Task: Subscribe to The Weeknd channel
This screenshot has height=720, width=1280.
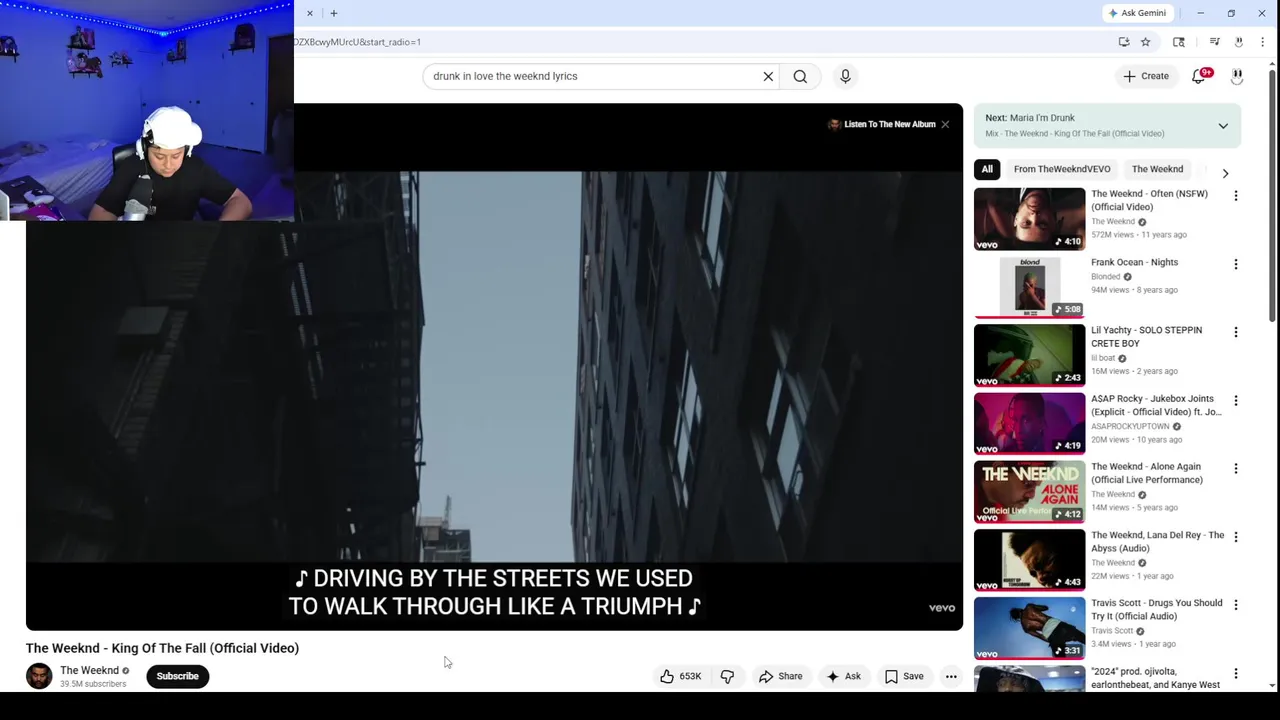Action: [x=177, y=676]
